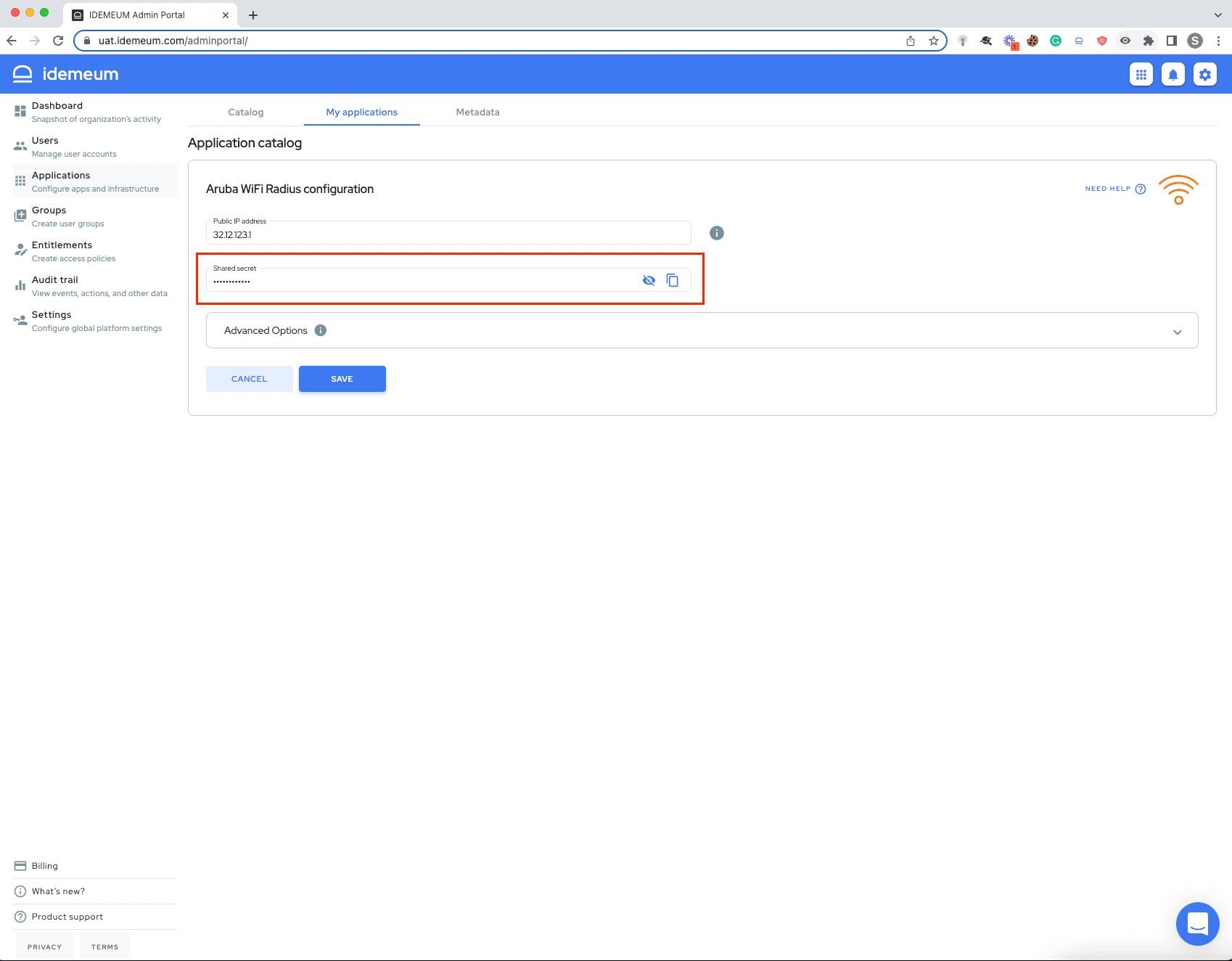The height and width of the screenshot is (961, 1232).
Task: Reload the page
Action: click(x=58, y=41)
